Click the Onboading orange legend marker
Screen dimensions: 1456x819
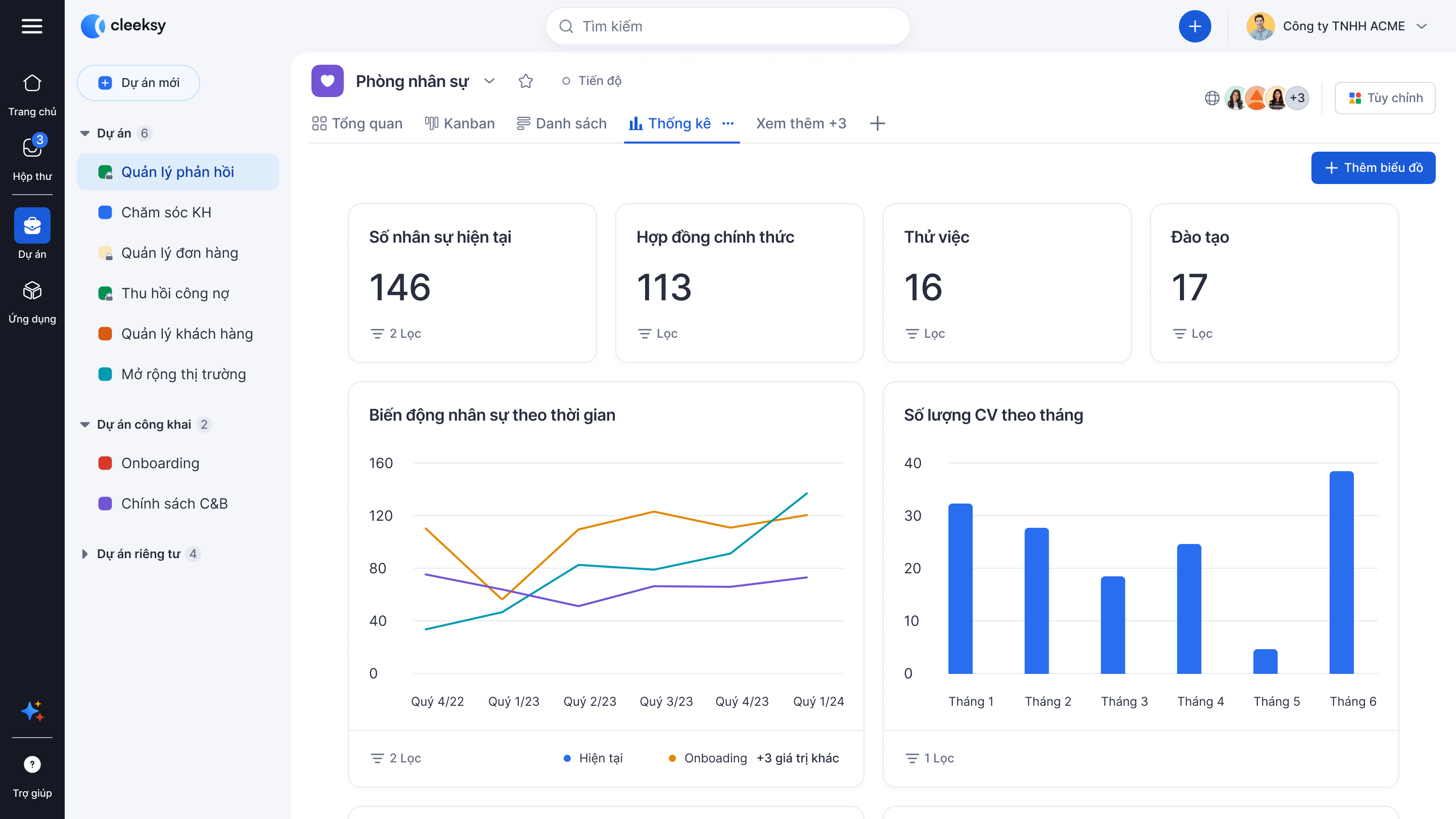pos(672,758)
